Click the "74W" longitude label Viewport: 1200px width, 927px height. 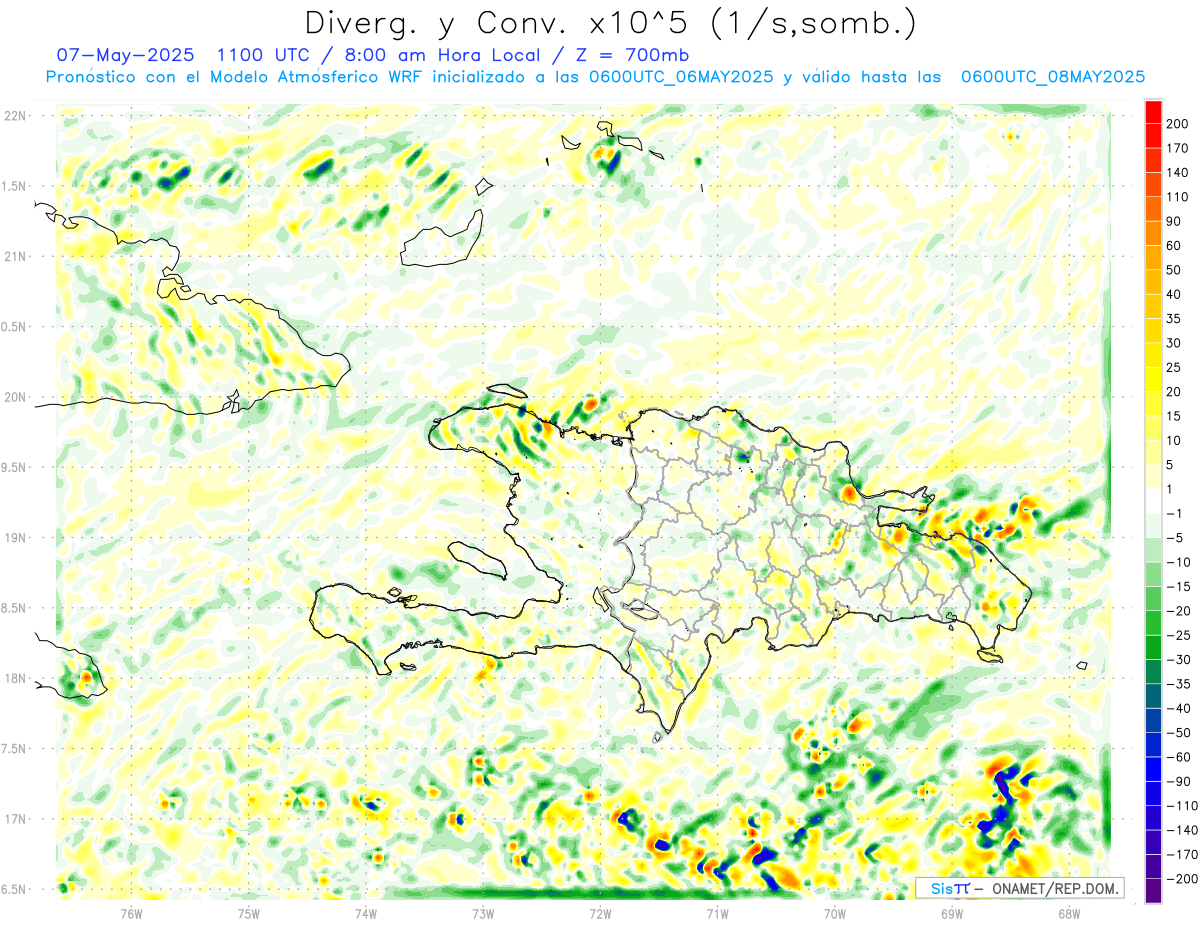pos(365,912)
